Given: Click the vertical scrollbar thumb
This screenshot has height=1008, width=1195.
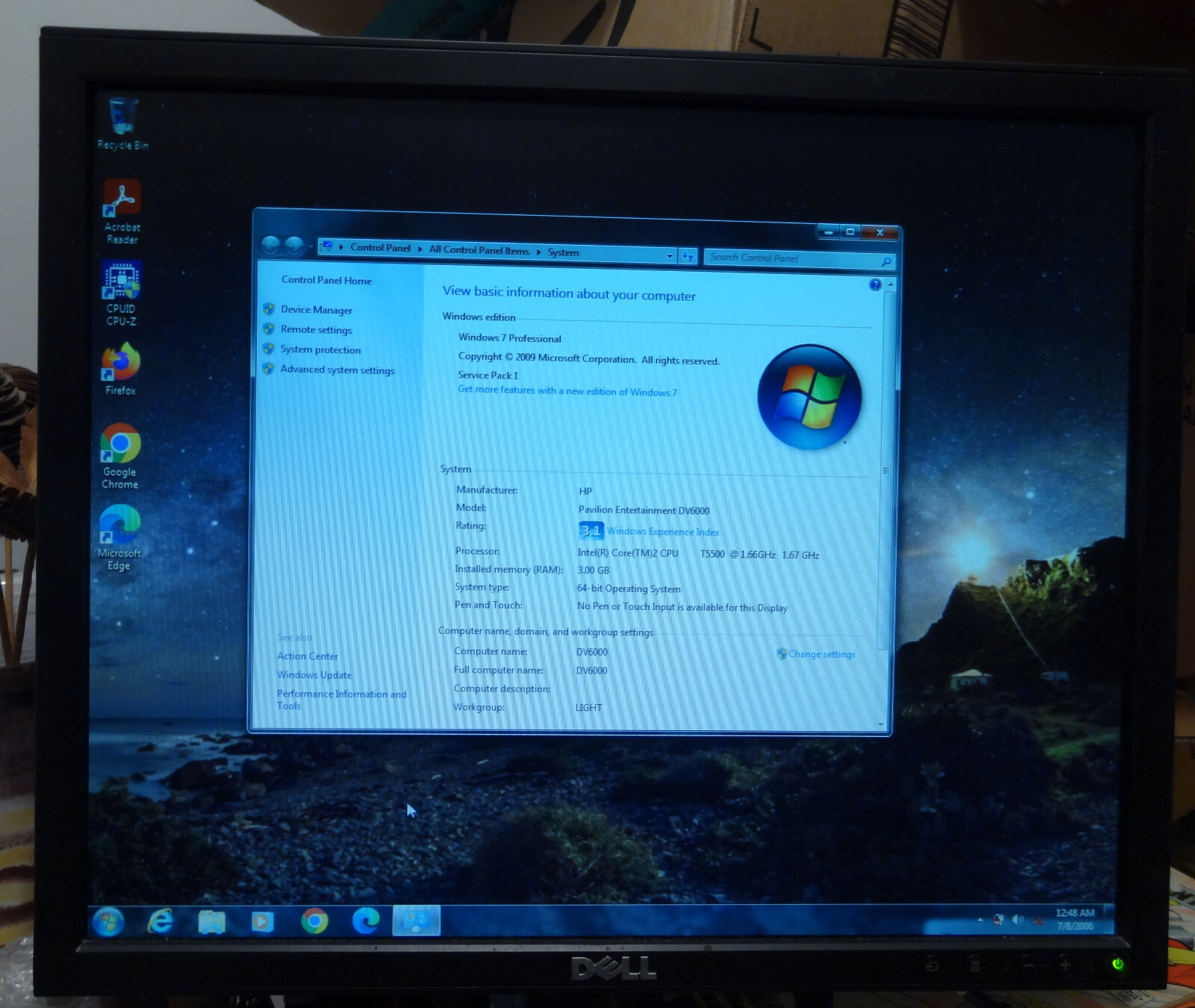Looking at the screenshot, I should click(x=887, y=470).
